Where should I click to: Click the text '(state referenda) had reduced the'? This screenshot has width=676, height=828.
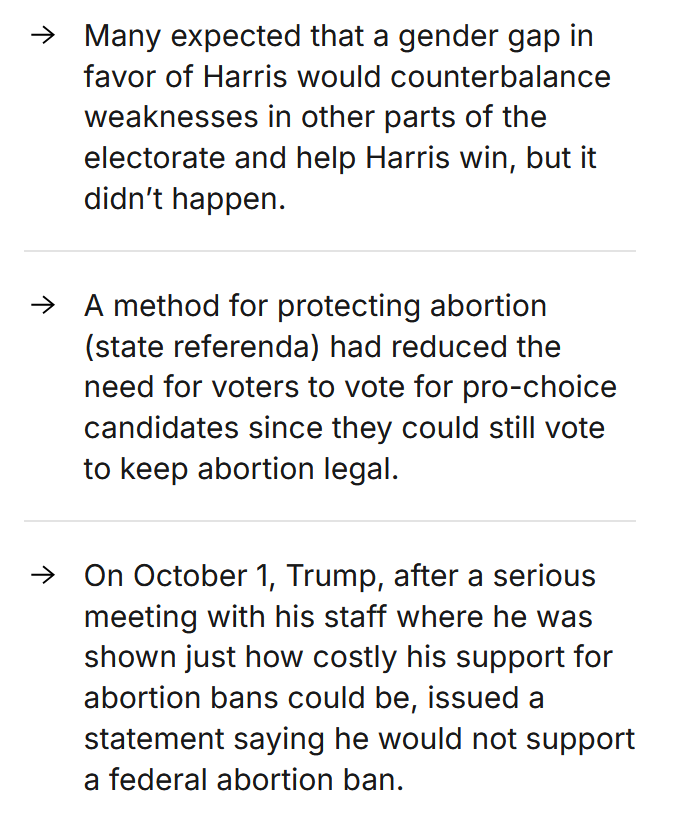[x=322, y=347]
